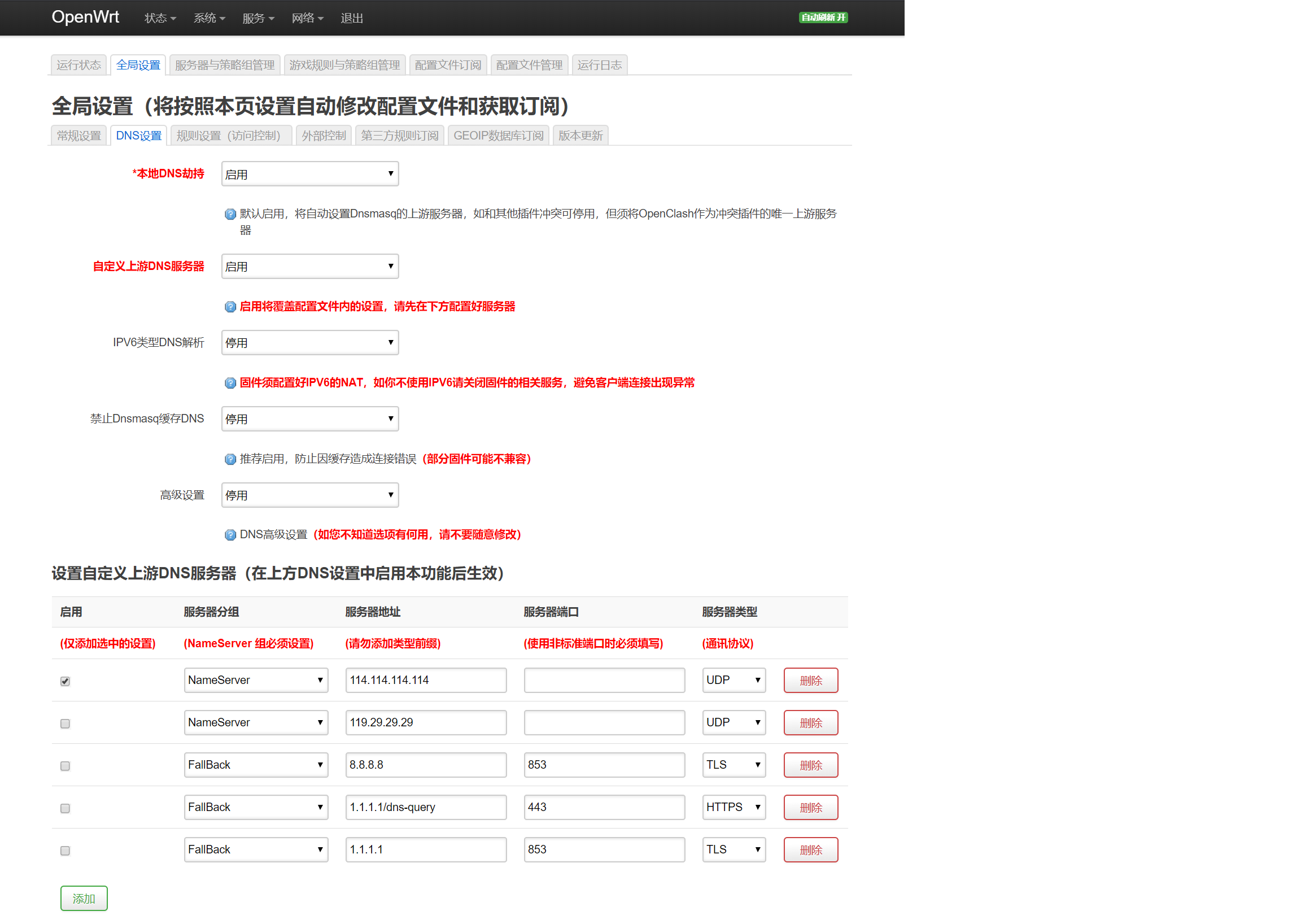Click help icon beside 启用将覆盖配置文件内的设置
This screenshot has width=1301, height=924.
(x=230, y=307)
